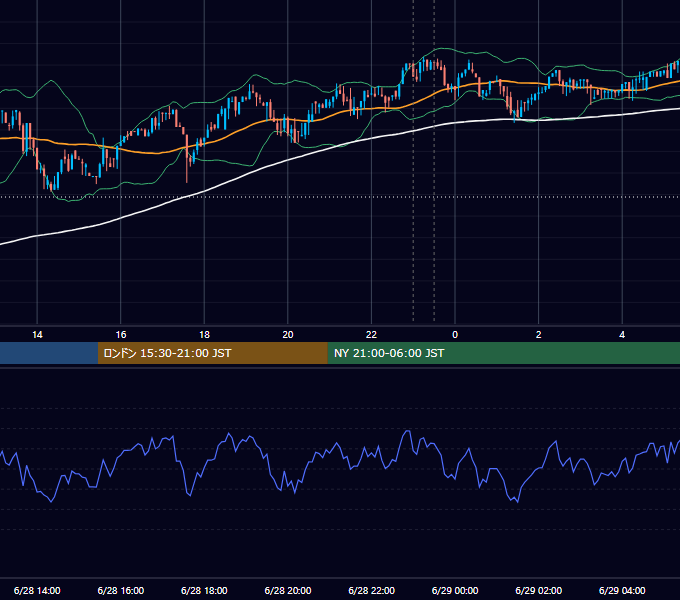
Task: Select the NY 21:00-06:00 JST session bar
Action: [503, 353]
